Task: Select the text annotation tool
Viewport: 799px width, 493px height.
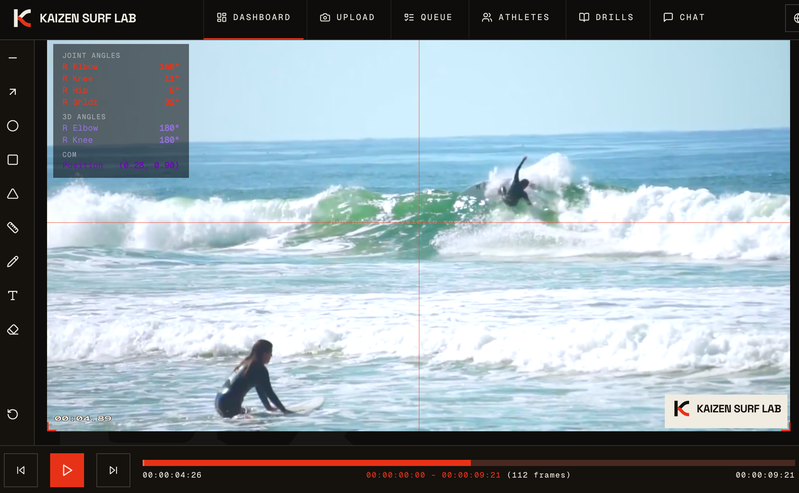Action: 13,296
